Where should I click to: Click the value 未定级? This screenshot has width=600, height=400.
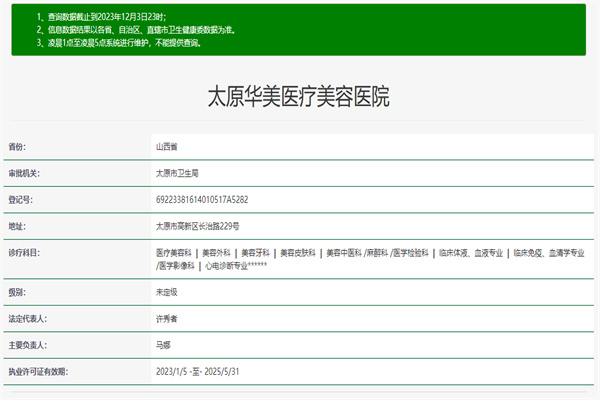[166, 292]
